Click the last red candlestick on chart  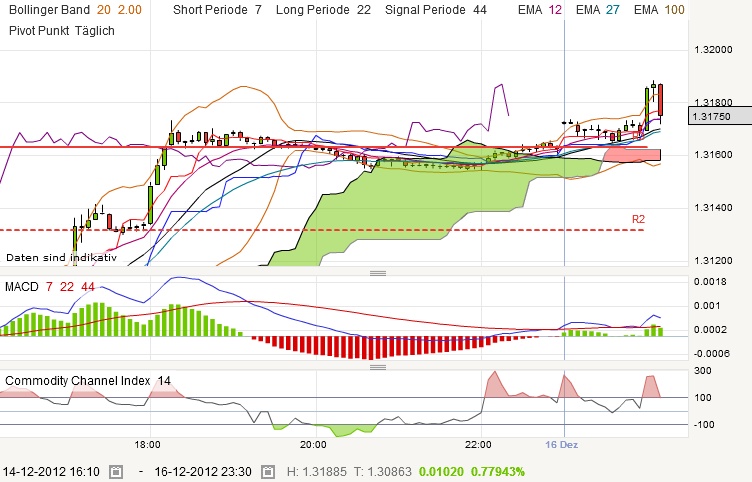pyautogui.click(x=660, y=100)
